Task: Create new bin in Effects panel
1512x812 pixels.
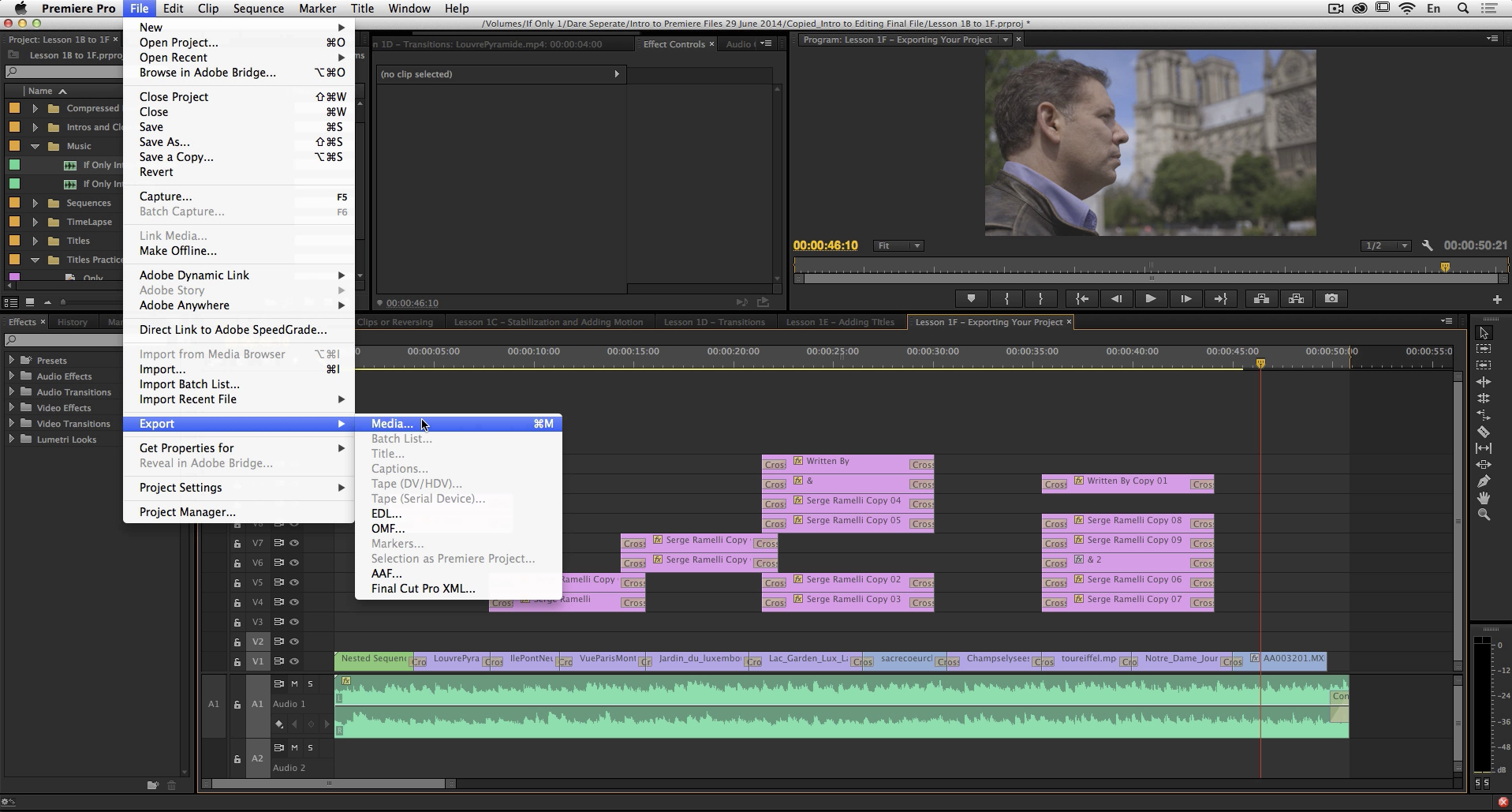Action: (152, 785)
